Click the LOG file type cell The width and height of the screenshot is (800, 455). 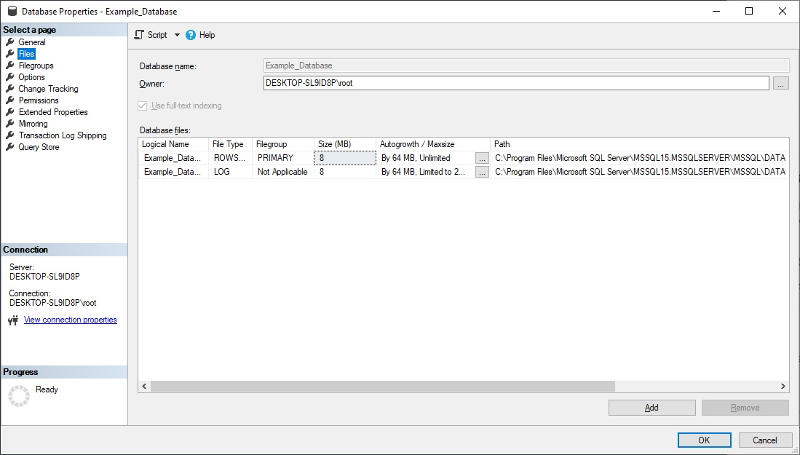tap(230, 172)
